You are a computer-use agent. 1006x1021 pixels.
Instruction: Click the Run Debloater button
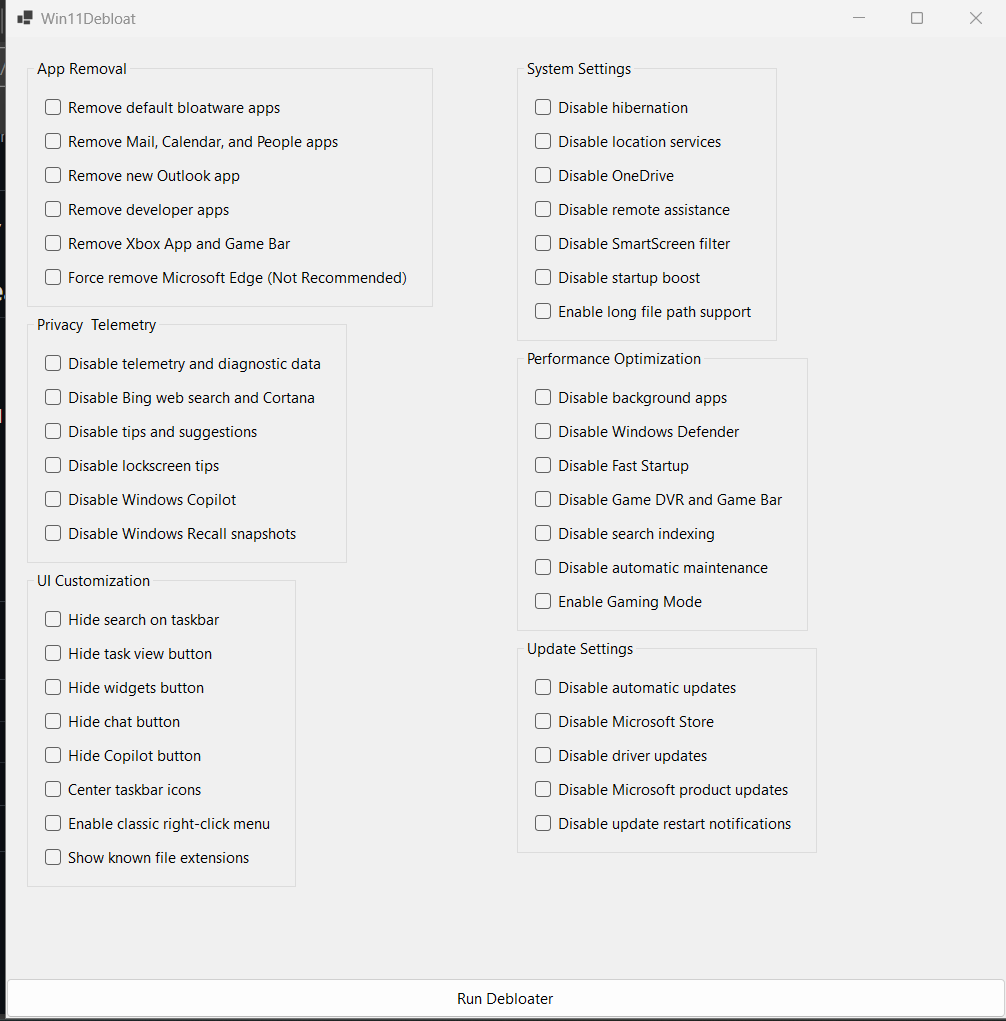pos(503,998)
